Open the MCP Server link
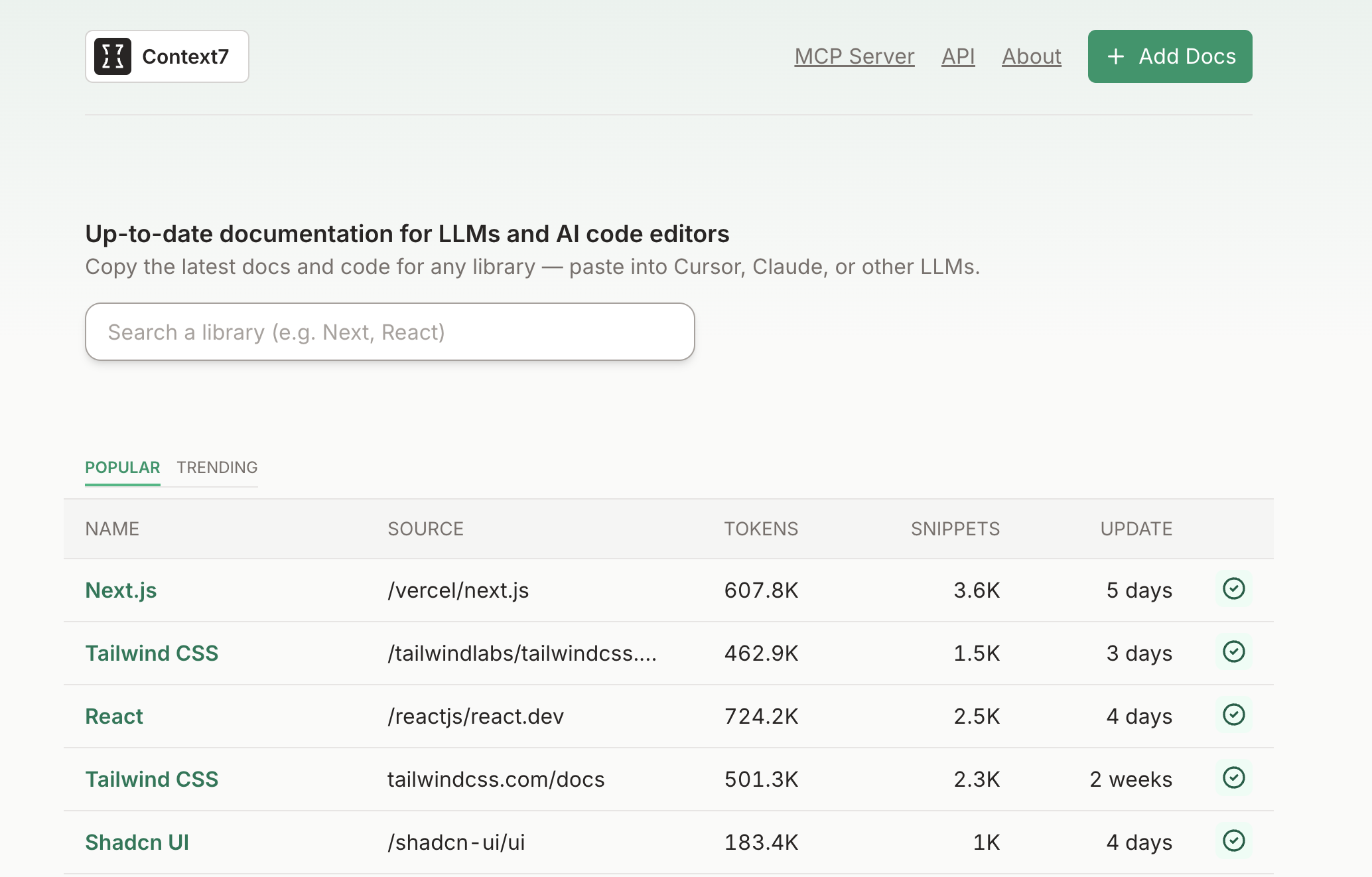Screen dimensions: 1372x877 coord(855,56)
